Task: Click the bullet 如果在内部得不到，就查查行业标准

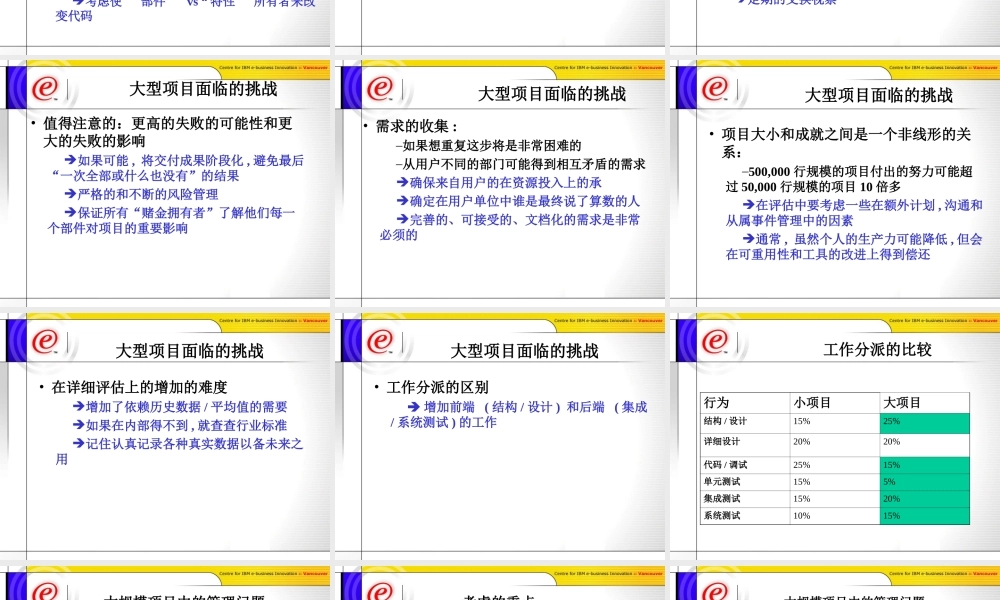Action: tap(180, 425)
